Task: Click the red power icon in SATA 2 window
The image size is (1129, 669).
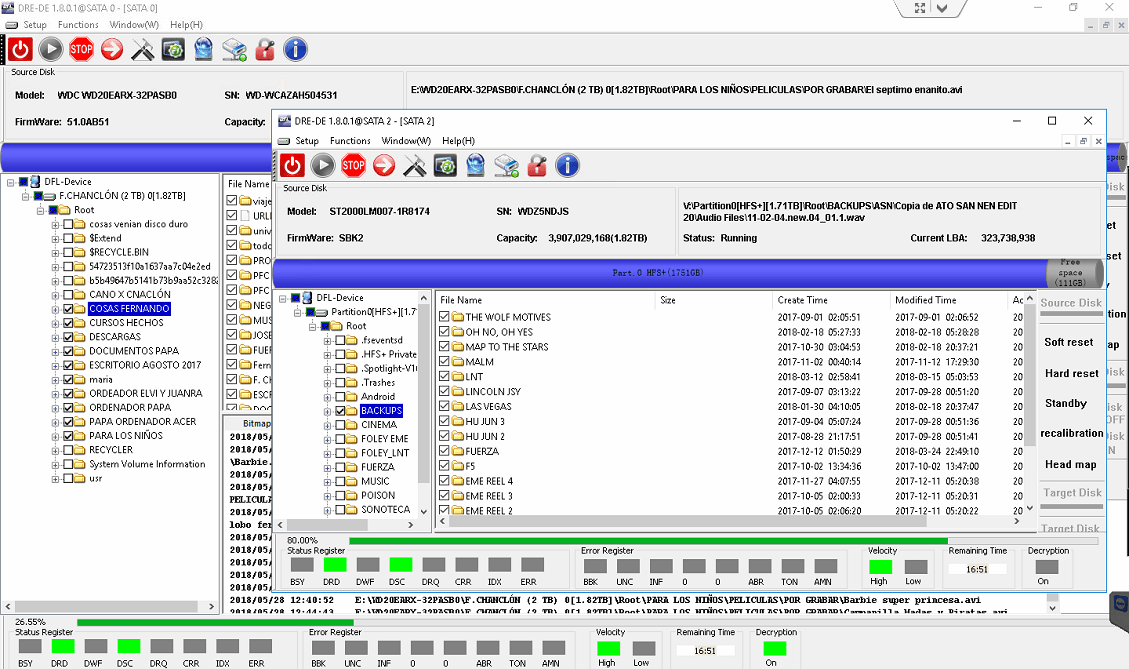Action: 292,166
